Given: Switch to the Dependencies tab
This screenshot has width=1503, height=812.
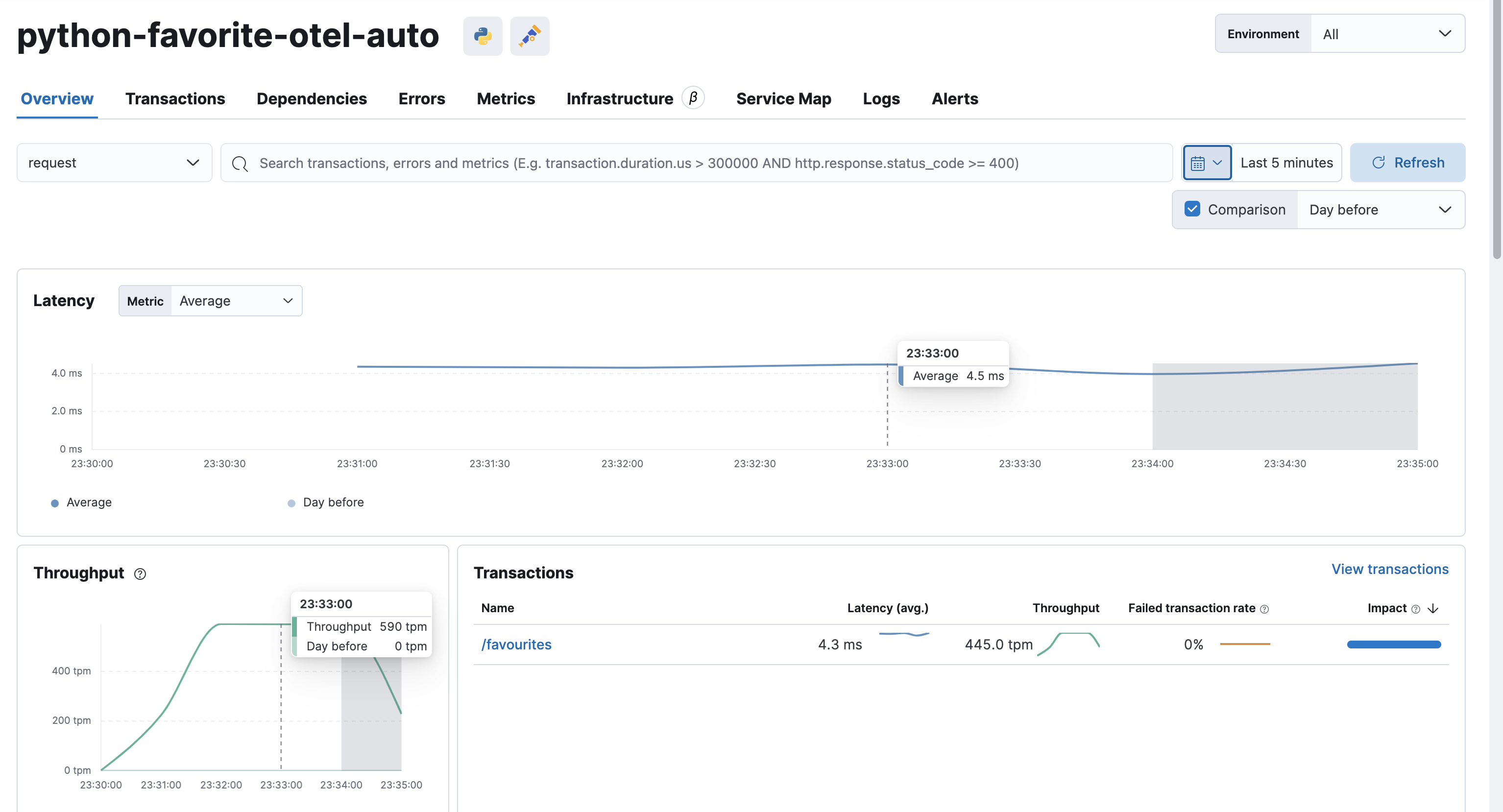Looking at the screenshot, I should click(312, 98).
